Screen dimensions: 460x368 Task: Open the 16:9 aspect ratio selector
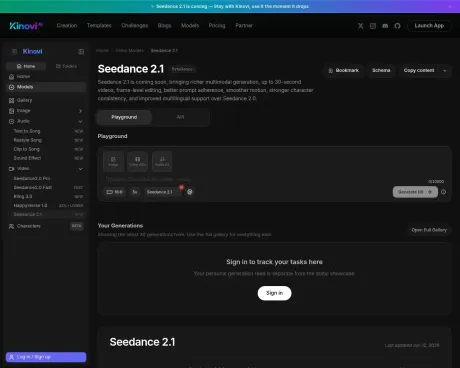(x=114, y=192)
